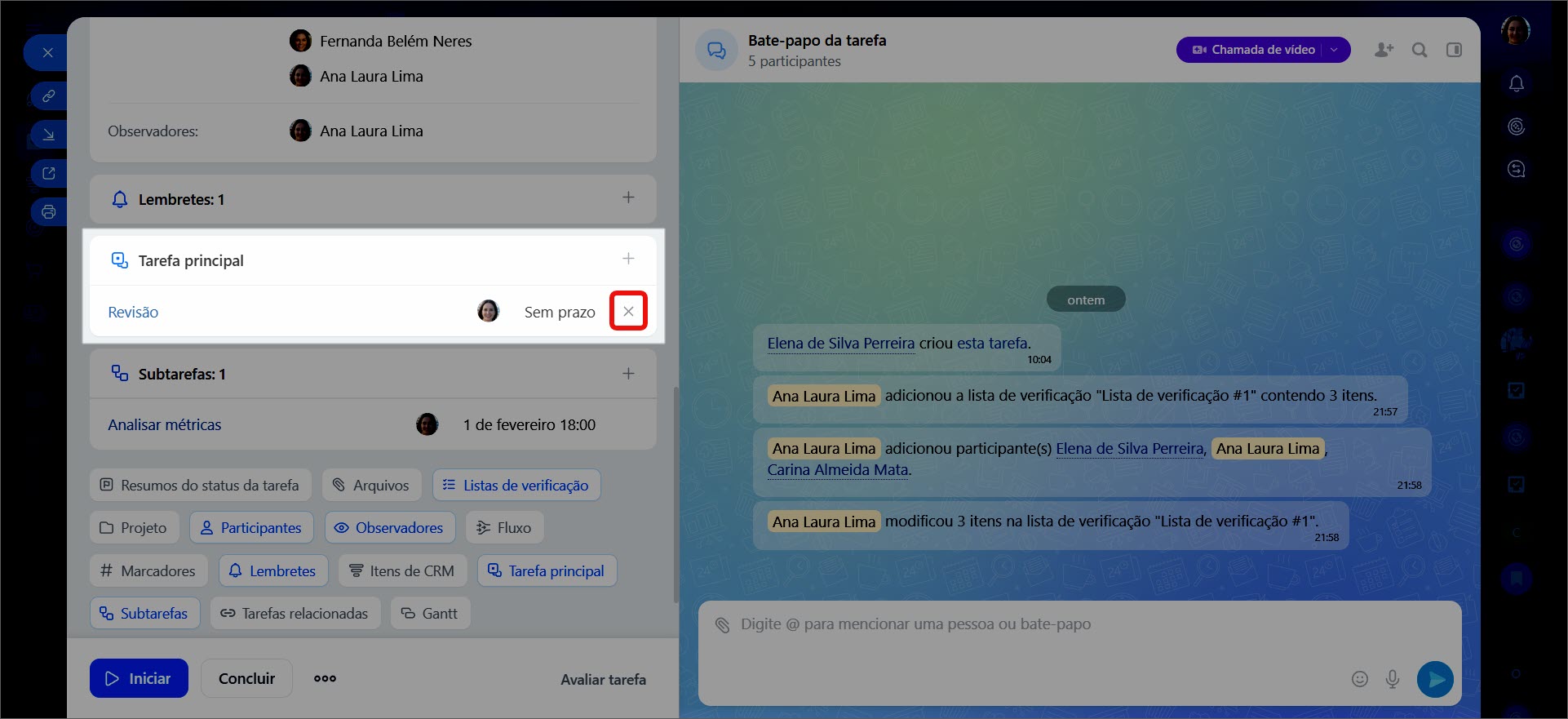
Task: Toggle the chat sidebar panel icon
Action: click(1454, 50)
